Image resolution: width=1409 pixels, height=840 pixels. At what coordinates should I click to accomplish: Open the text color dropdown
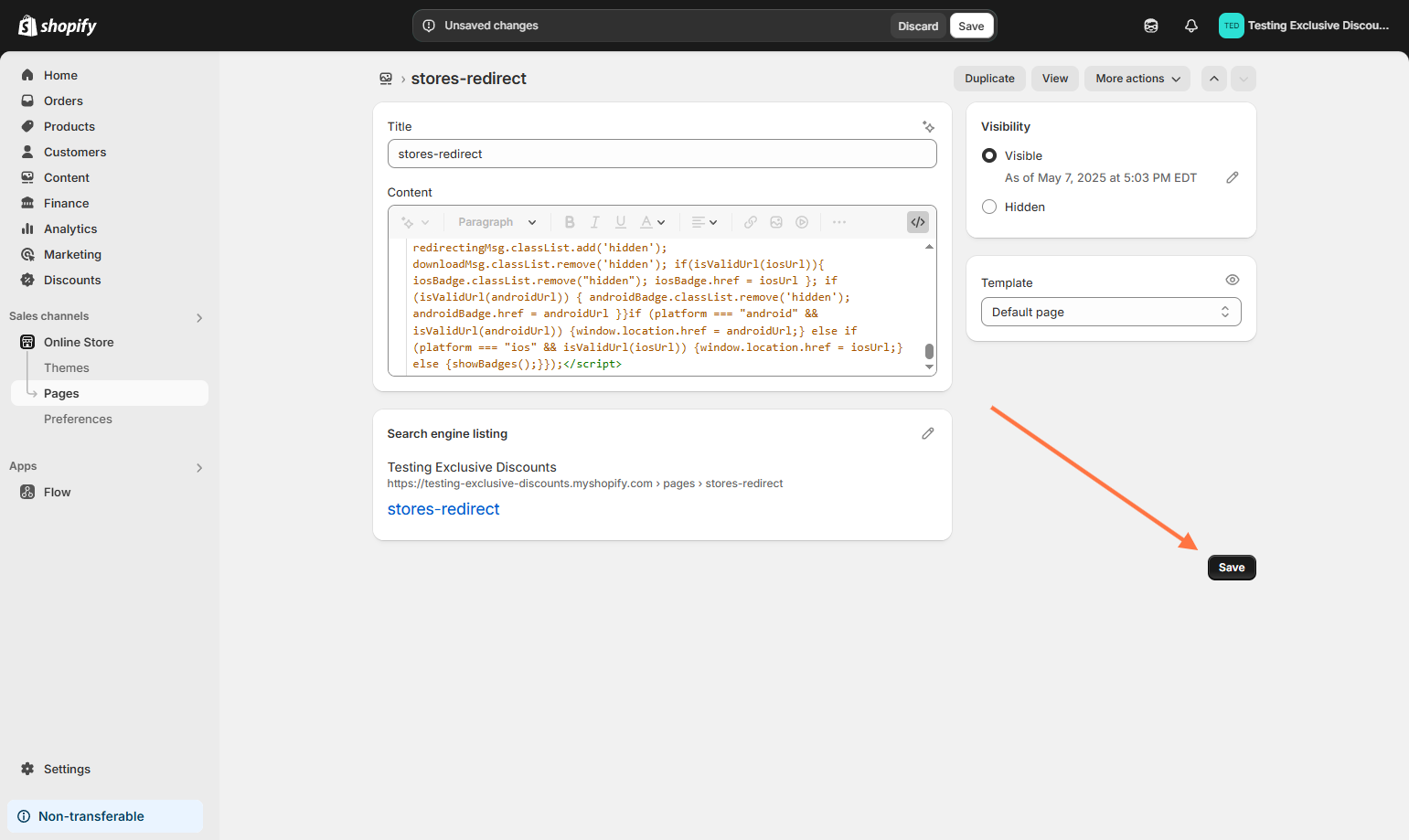pos(653,222)
